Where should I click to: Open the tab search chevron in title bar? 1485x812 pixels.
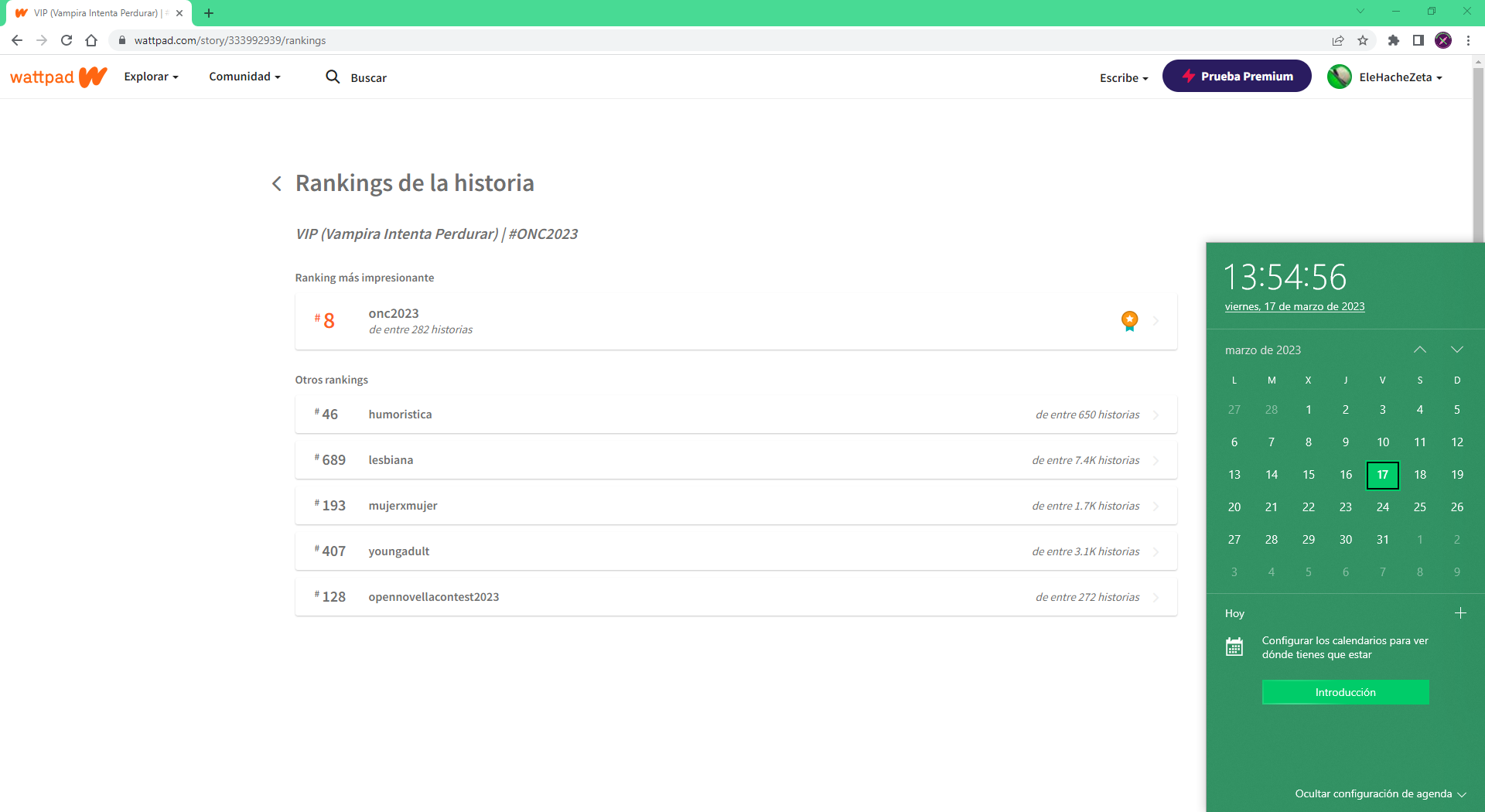click(1360, 11)
